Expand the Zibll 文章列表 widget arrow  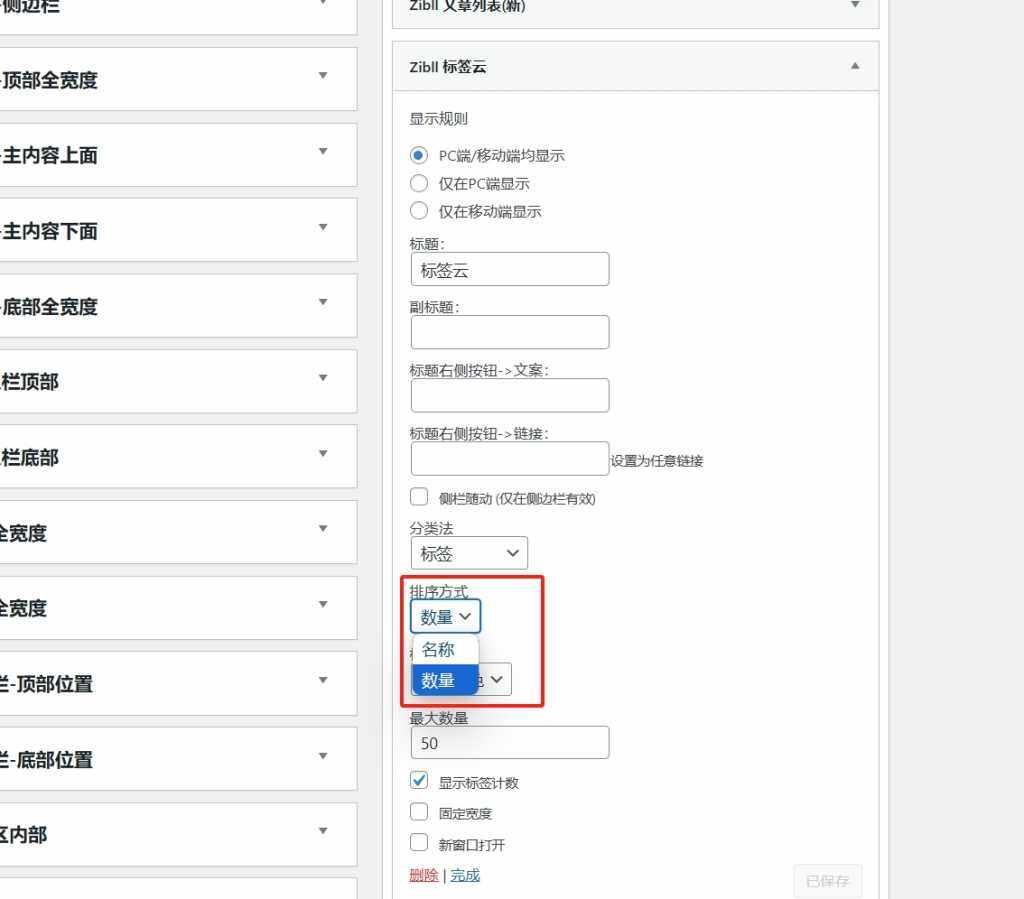[855, 5]
